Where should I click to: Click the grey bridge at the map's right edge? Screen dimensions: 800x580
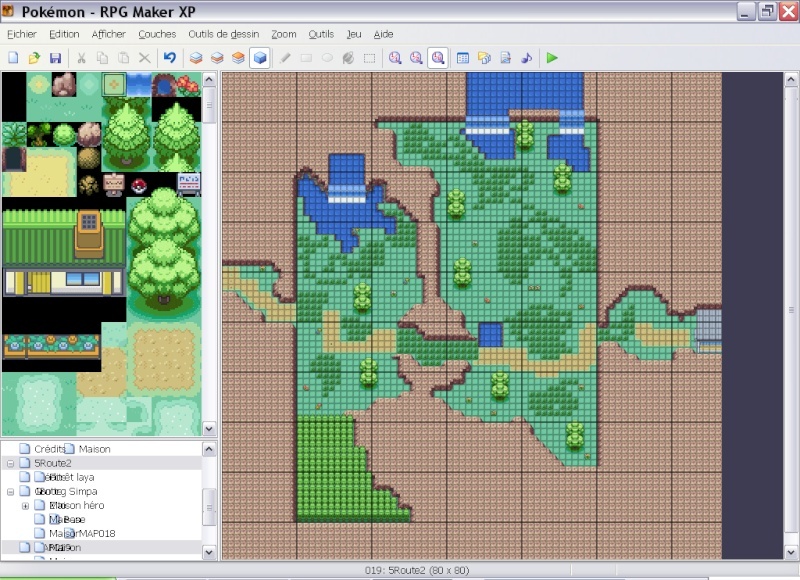coord(710,331)
